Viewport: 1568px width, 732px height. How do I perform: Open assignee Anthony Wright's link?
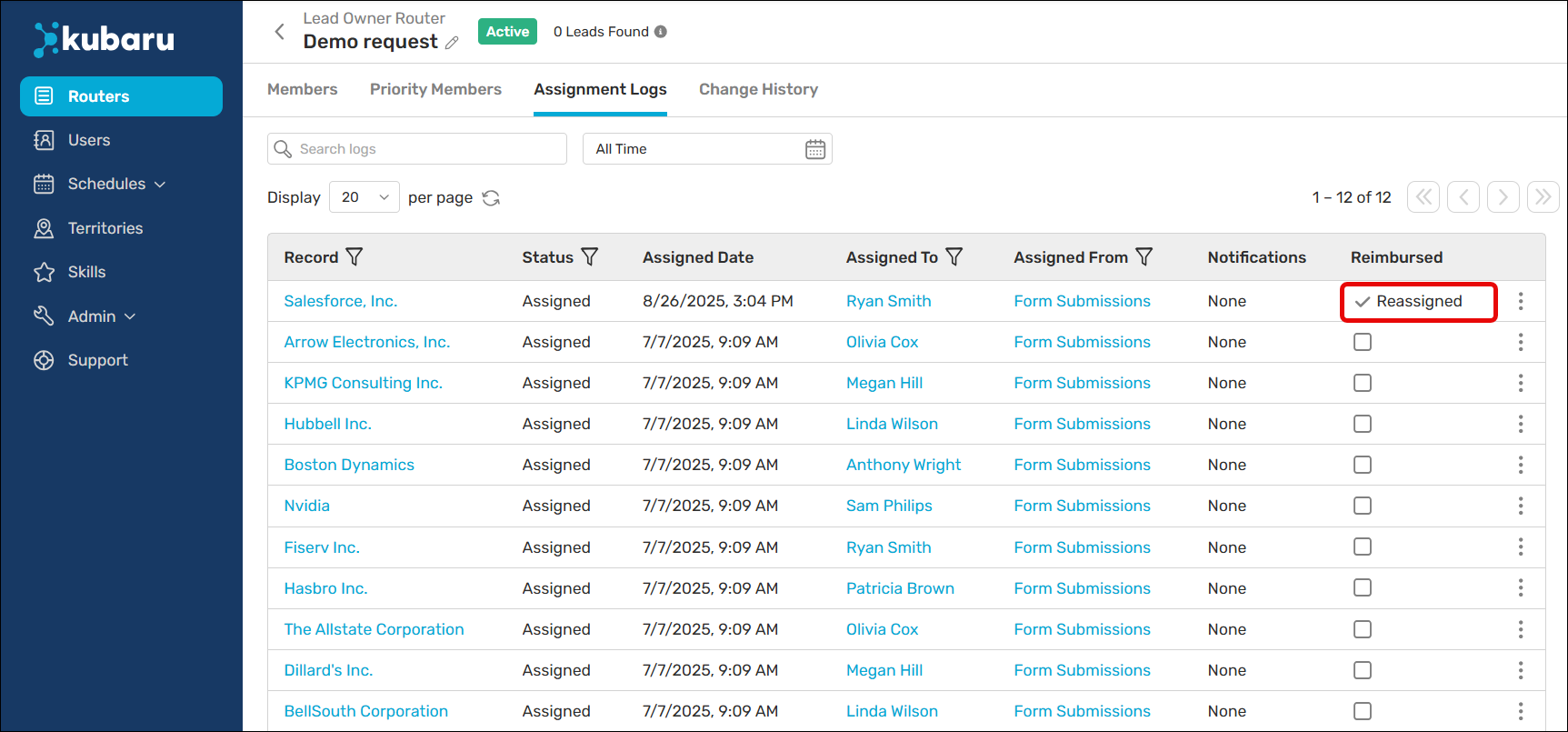tap(904, 465)
